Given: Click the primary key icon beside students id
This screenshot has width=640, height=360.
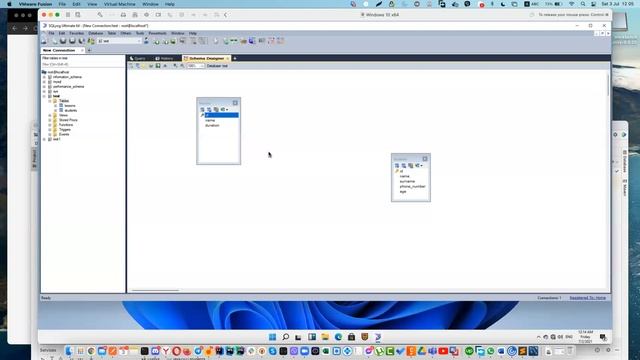Looking at the screenshot, I should coord(396,171).
